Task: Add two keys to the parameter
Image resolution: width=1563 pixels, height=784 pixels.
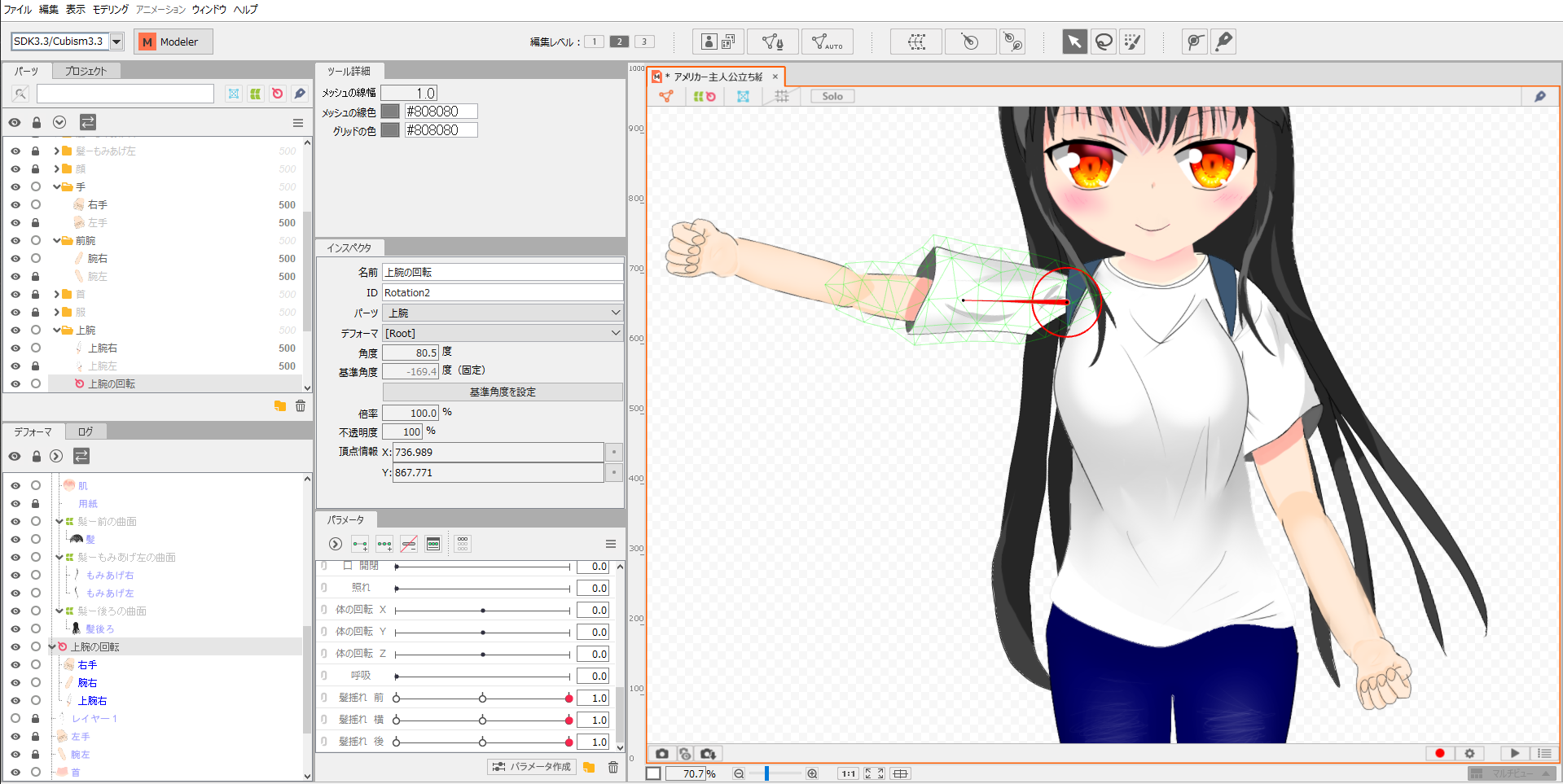Action: (360, 544)
